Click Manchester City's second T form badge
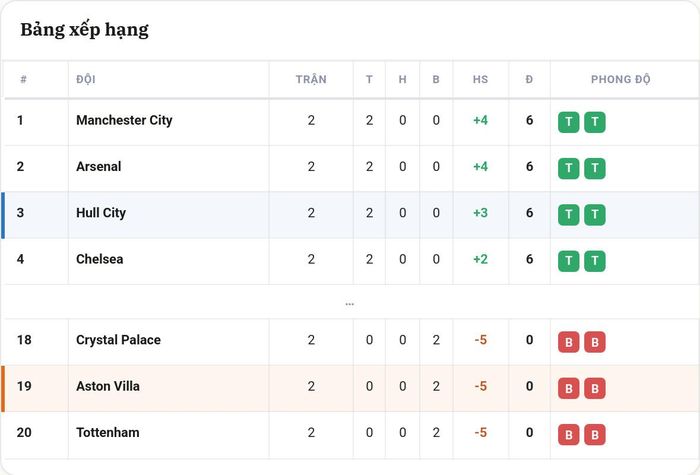The width and height of the screenshot is (700, 475). [595, 122]
